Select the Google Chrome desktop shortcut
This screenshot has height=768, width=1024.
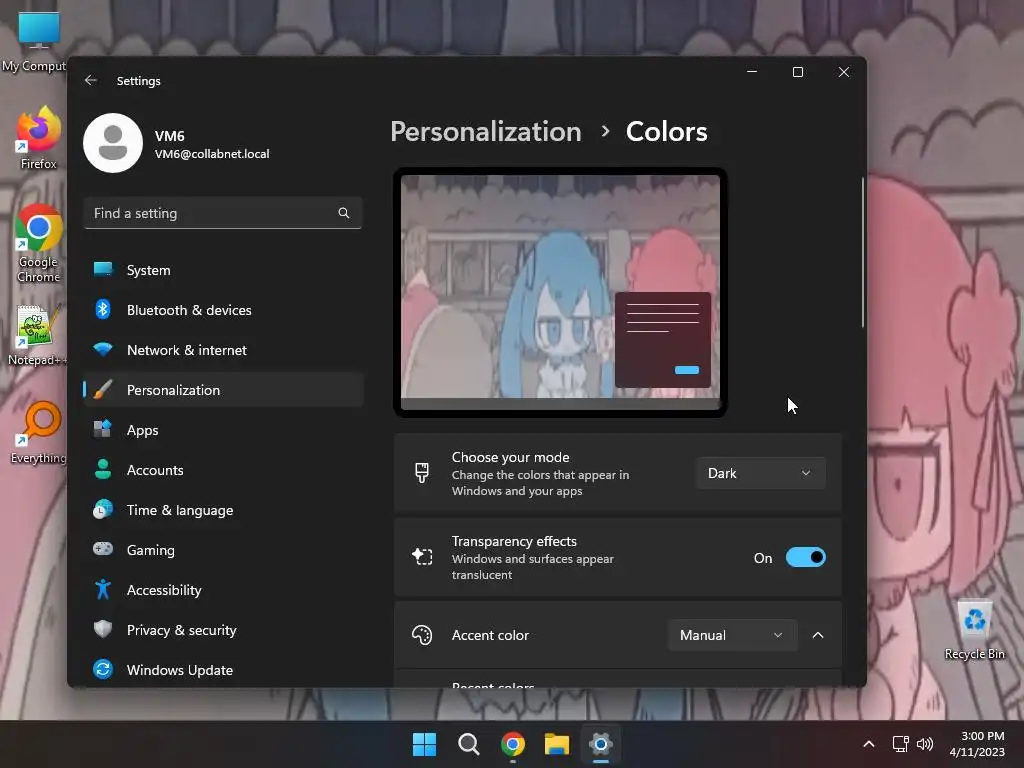coord(39,244)
